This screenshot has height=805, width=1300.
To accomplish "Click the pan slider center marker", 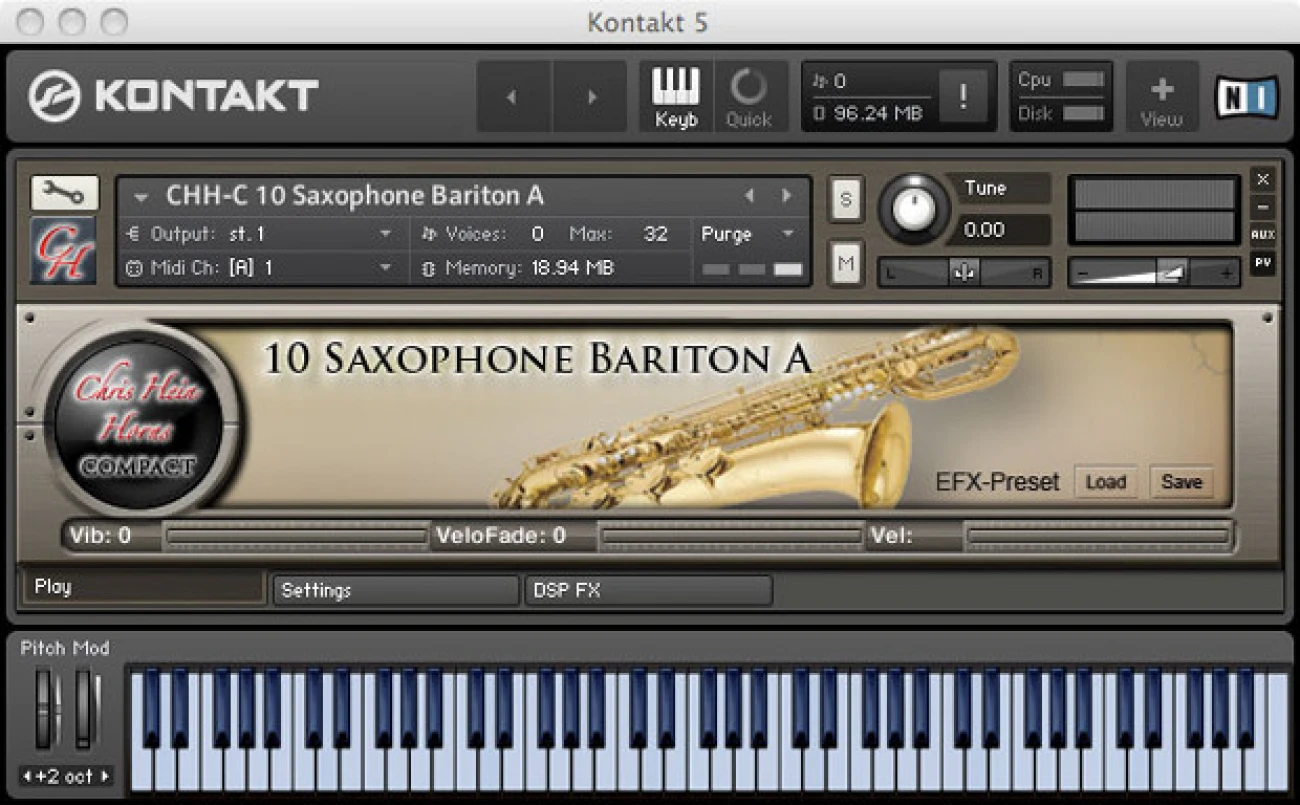I will tap(964, 273).
